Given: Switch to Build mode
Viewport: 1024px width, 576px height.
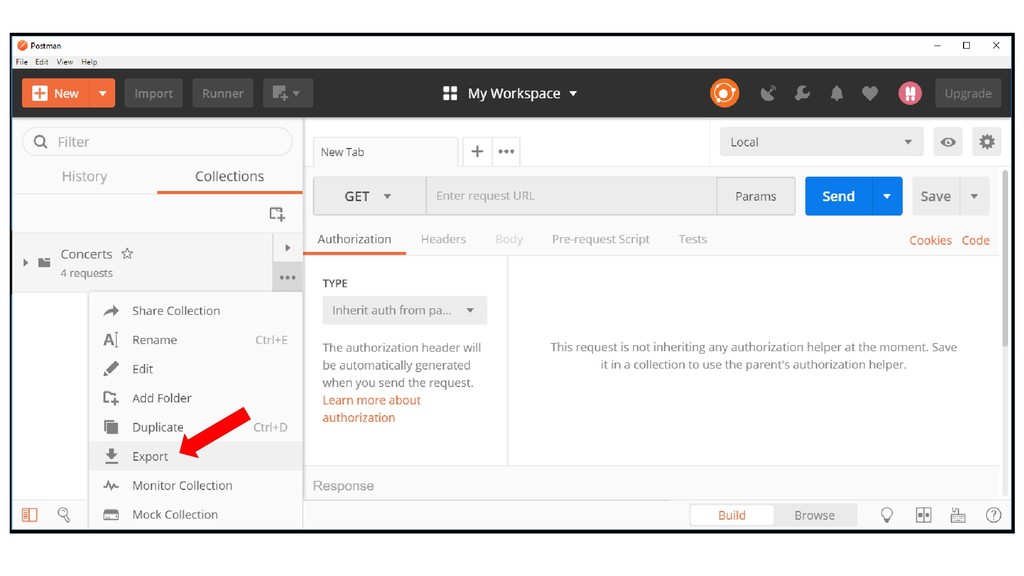Looking at the screenshot, I should (x=731, y=515).
